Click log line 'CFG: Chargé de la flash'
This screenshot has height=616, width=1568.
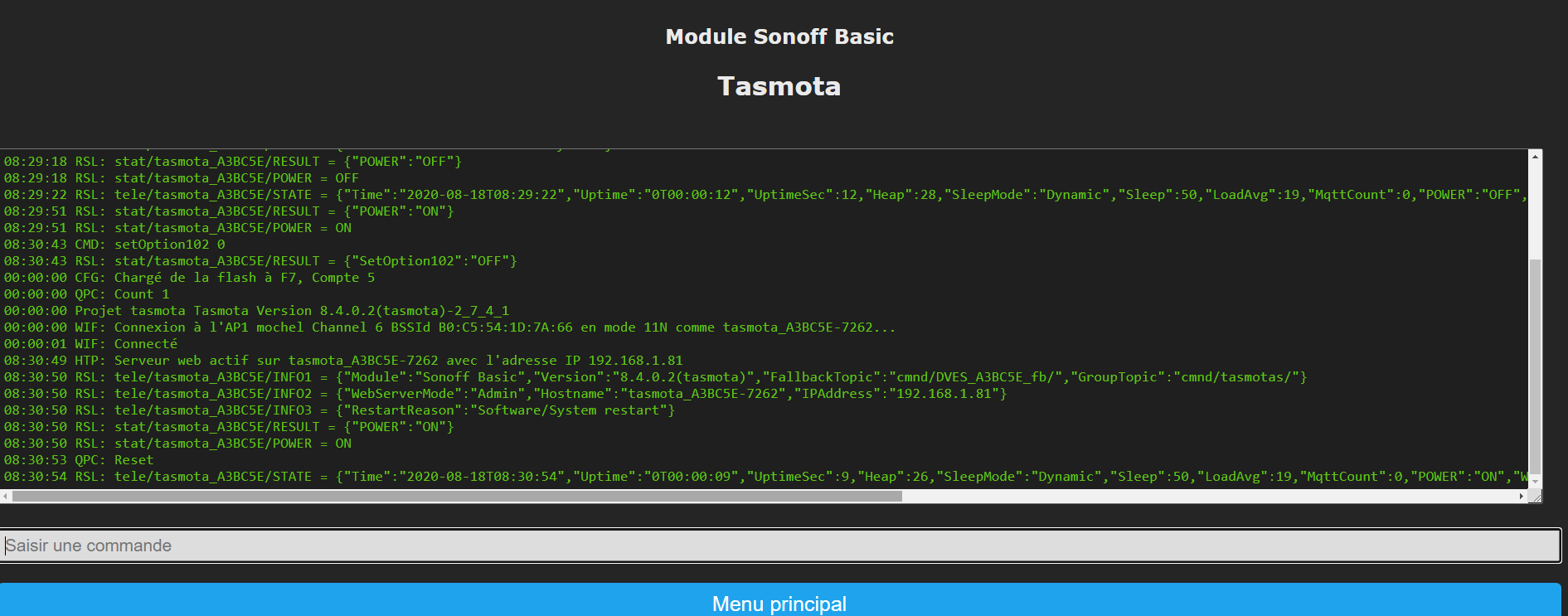pos(189,277)
